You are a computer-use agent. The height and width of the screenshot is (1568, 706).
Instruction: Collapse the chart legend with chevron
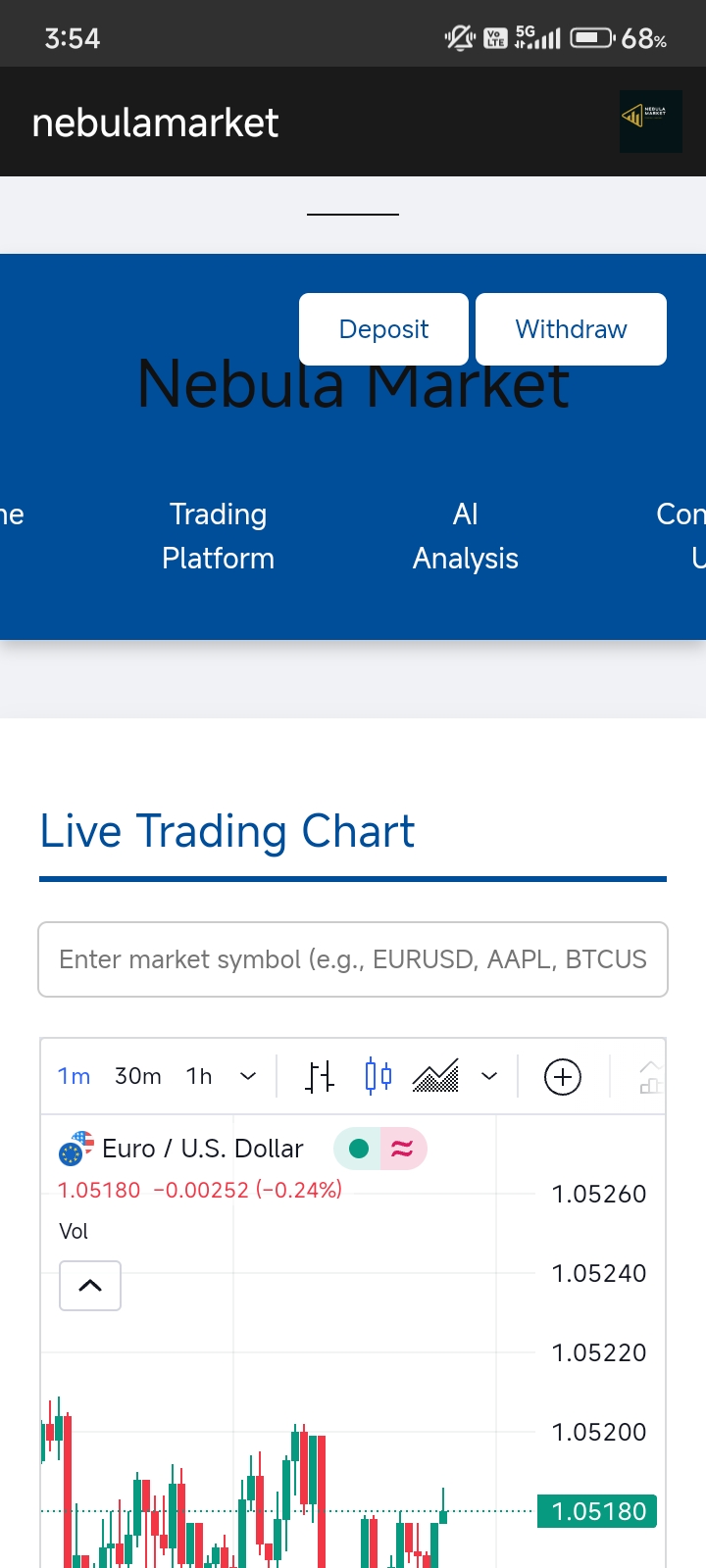(90, 1286)
